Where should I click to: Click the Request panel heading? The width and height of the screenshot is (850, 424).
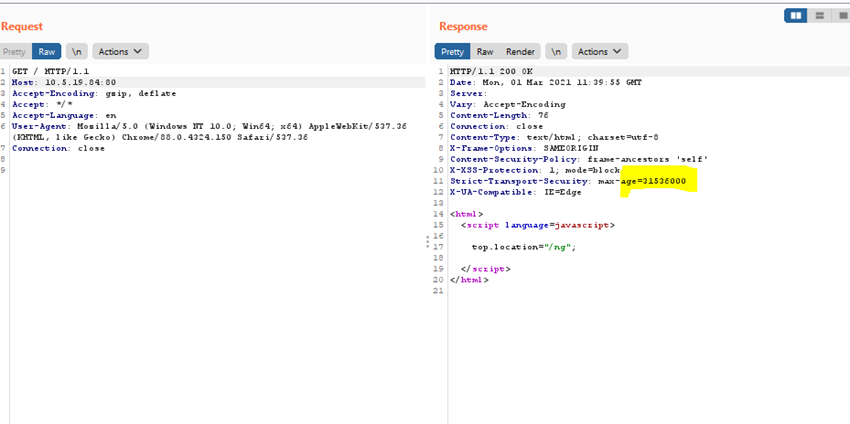[22, 26]
